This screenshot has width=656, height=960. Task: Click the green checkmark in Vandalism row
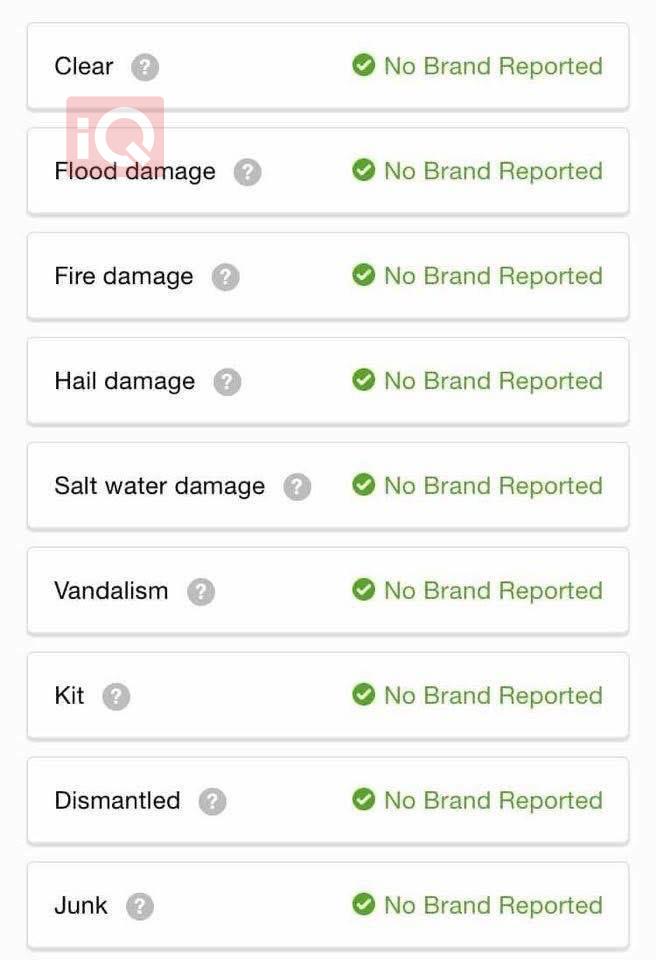pyautogui.click(x=363, y=590)
